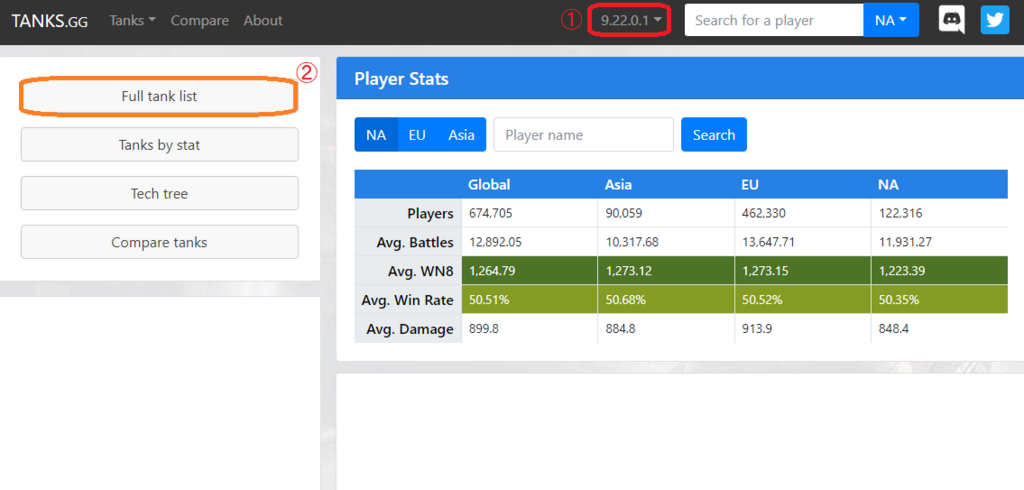Click Global win rate 50.51%
This screenshot has height=490, width=1024.
(x=530, y=300)
